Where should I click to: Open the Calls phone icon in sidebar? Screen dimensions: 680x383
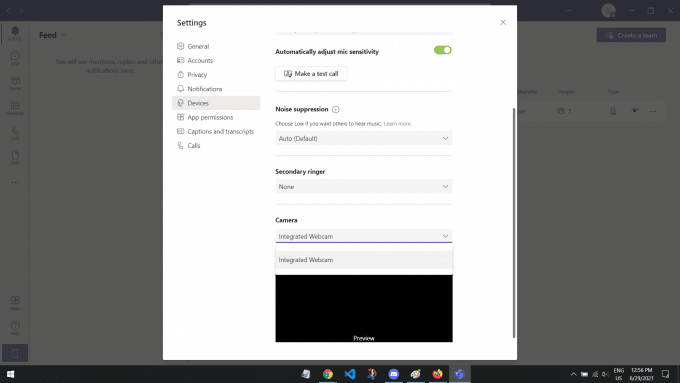15,133
